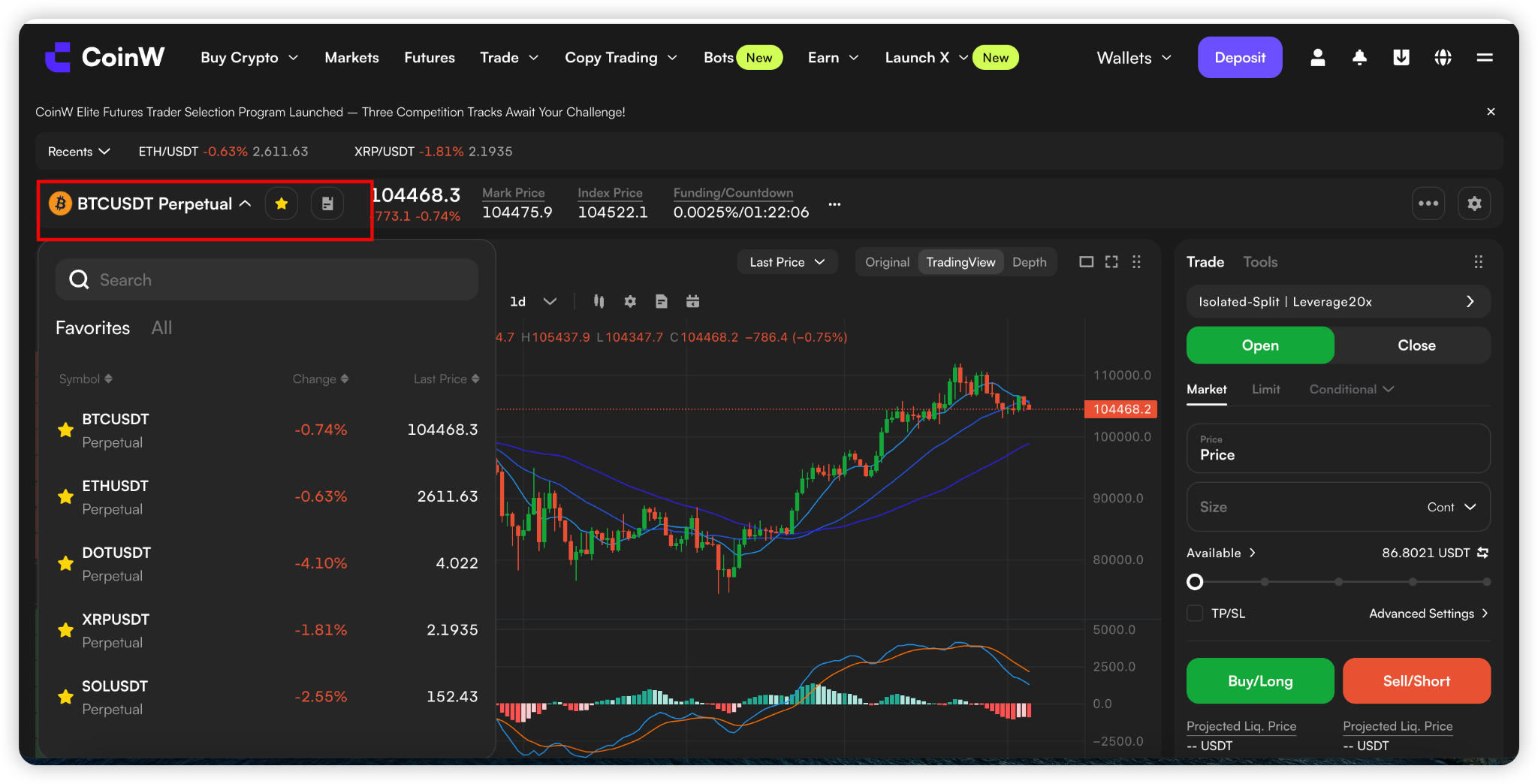Click the Deposit button
Viewport: 1538px width, 784px height.
click(x=1240, y=57)
